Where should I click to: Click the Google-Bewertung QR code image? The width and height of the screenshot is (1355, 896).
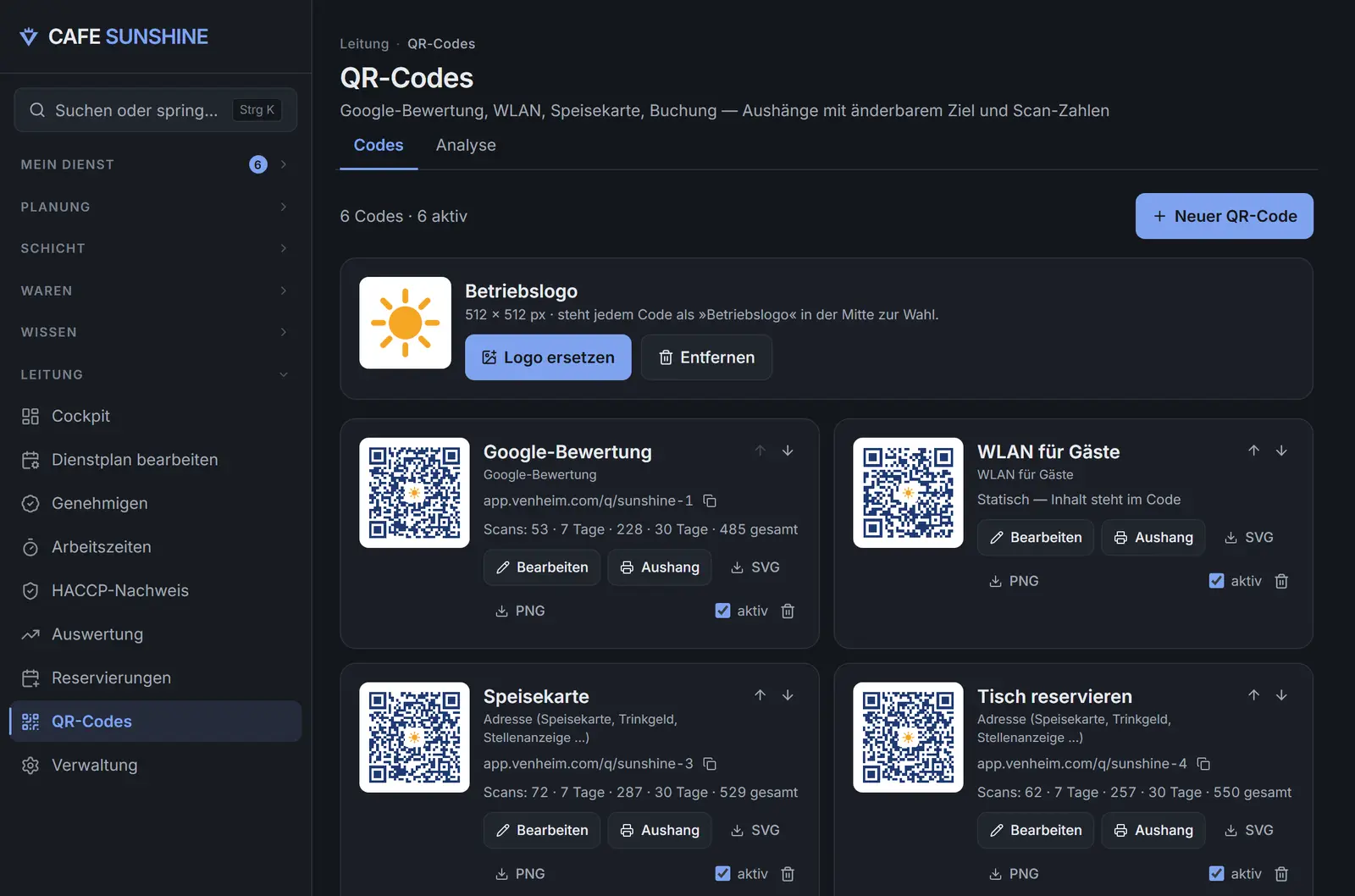click(414, 493)
